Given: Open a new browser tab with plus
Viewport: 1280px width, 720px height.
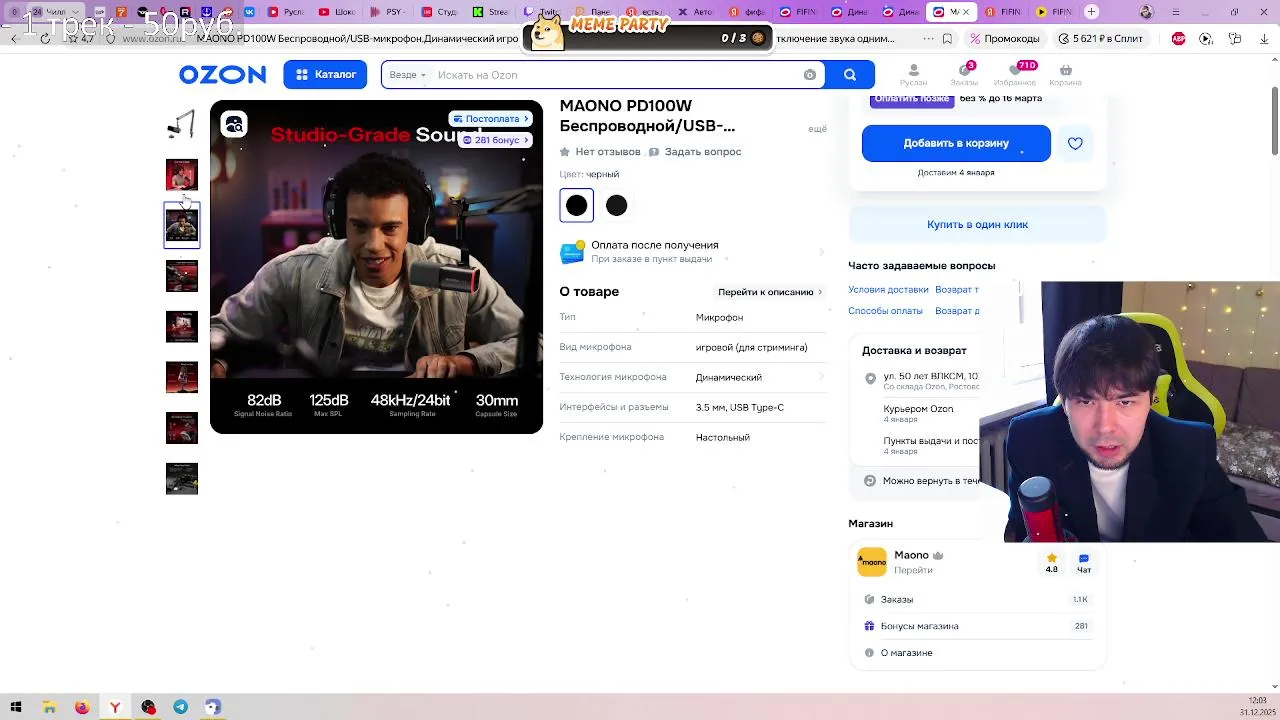Looking at the screenshot, I should (x=1092, y=12).
